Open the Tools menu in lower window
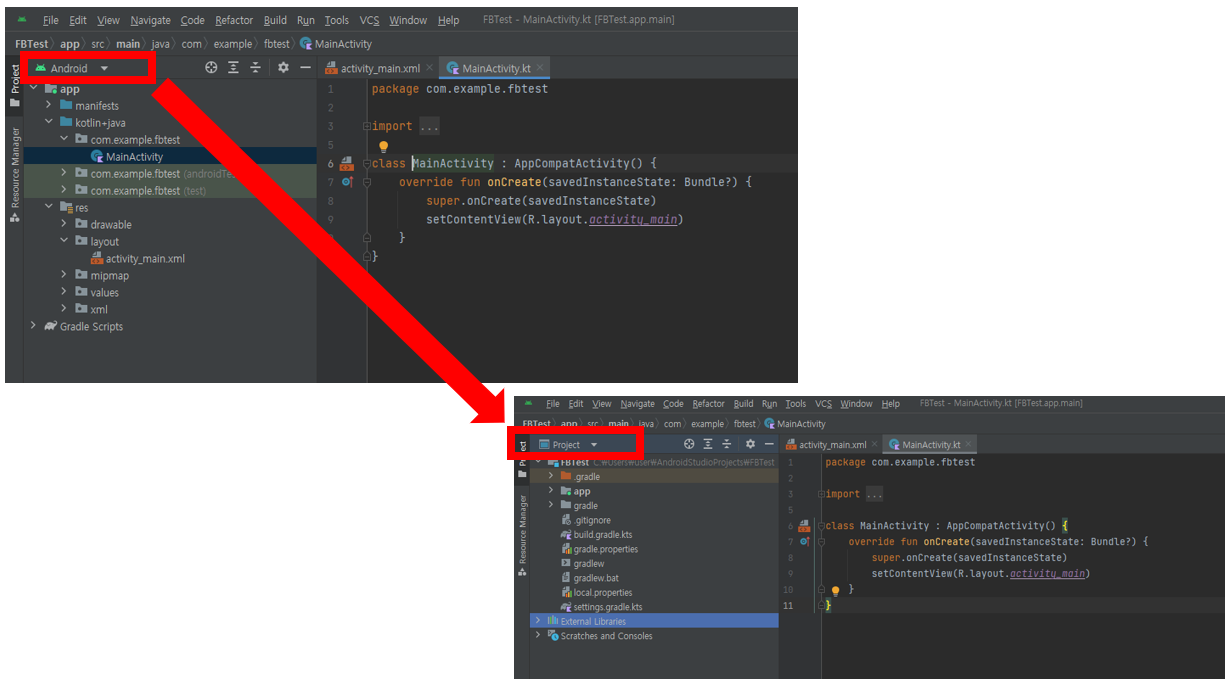 (x=796, y=404)
